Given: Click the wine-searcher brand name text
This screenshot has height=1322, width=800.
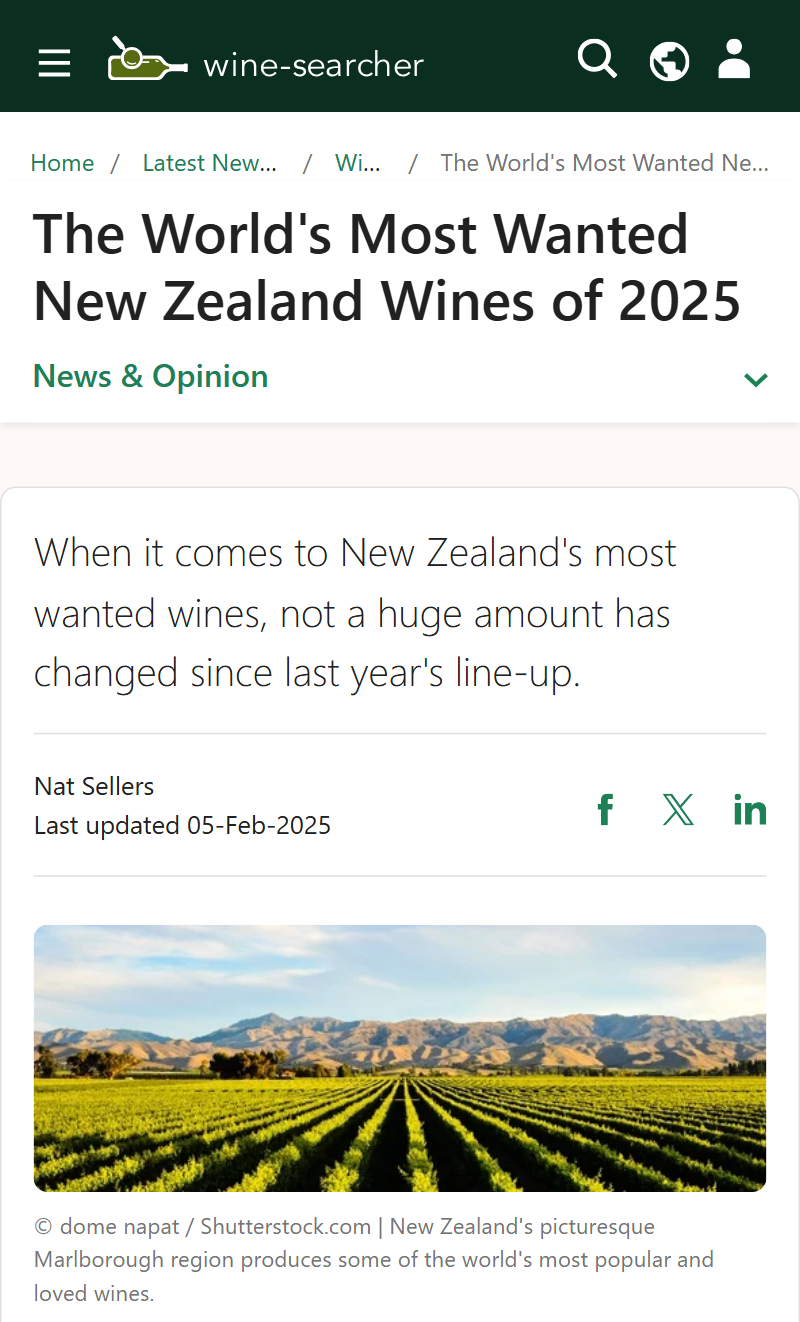Looking at the screenshot, I should click(x=314, y=65).
